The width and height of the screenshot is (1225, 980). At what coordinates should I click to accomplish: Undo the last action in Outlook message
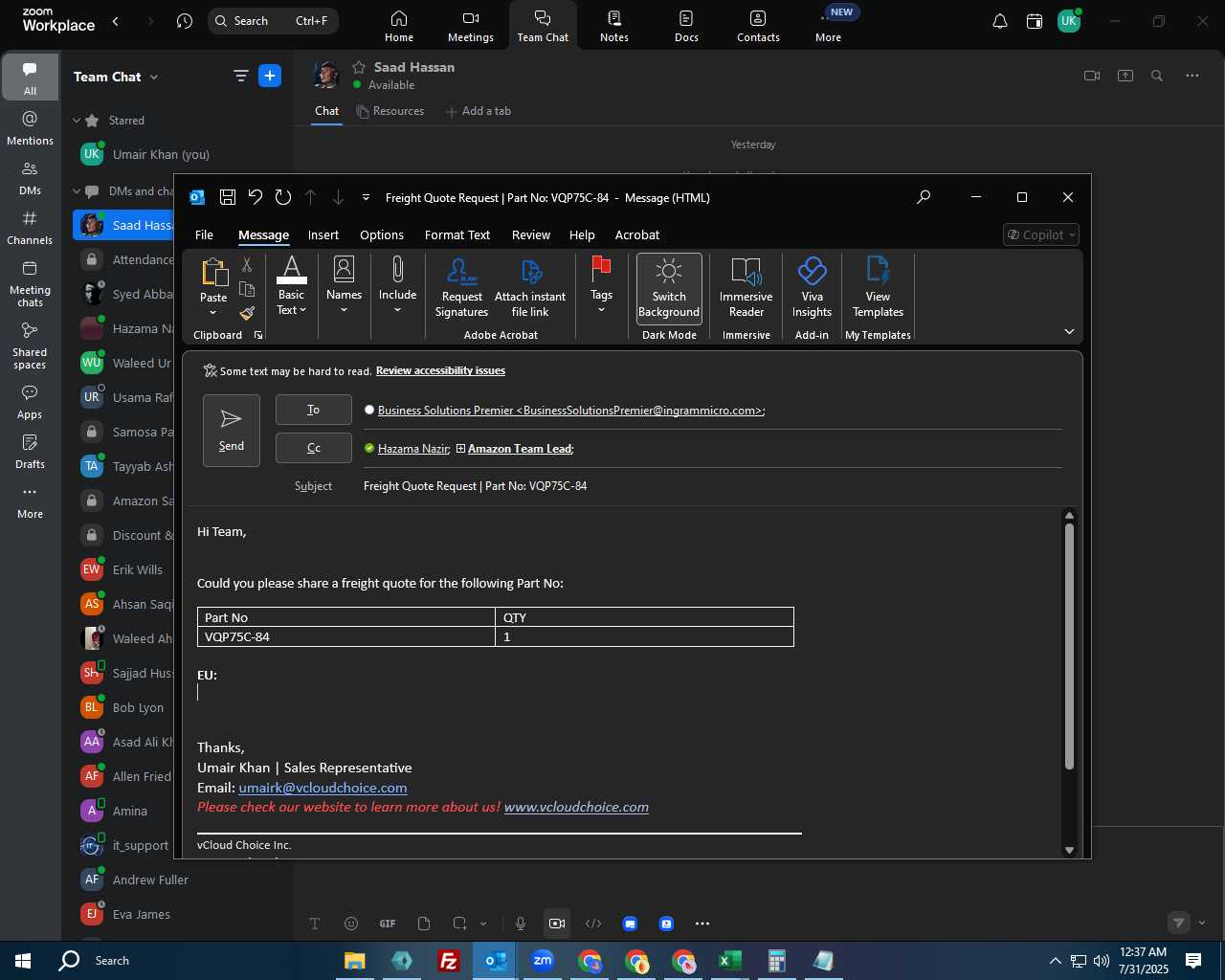pyautogui.click(x=256, y=197)
